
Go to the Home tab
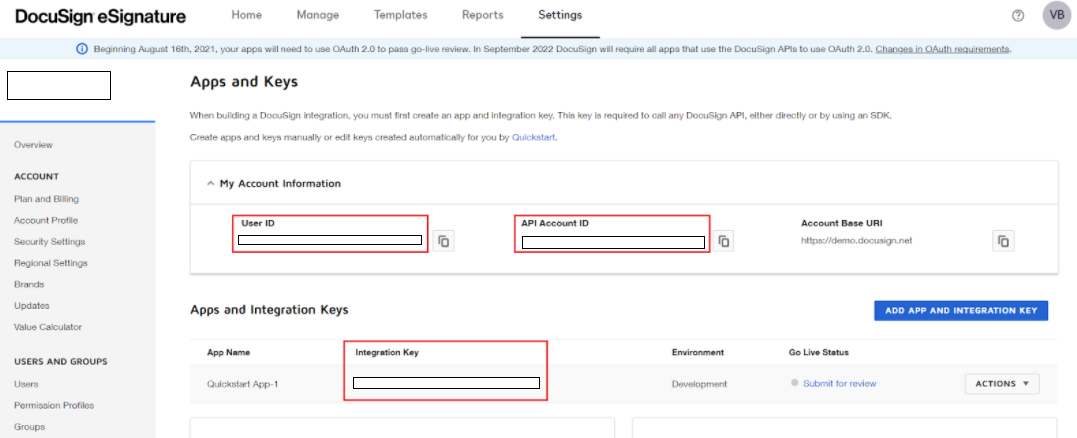tap(247, 15)
